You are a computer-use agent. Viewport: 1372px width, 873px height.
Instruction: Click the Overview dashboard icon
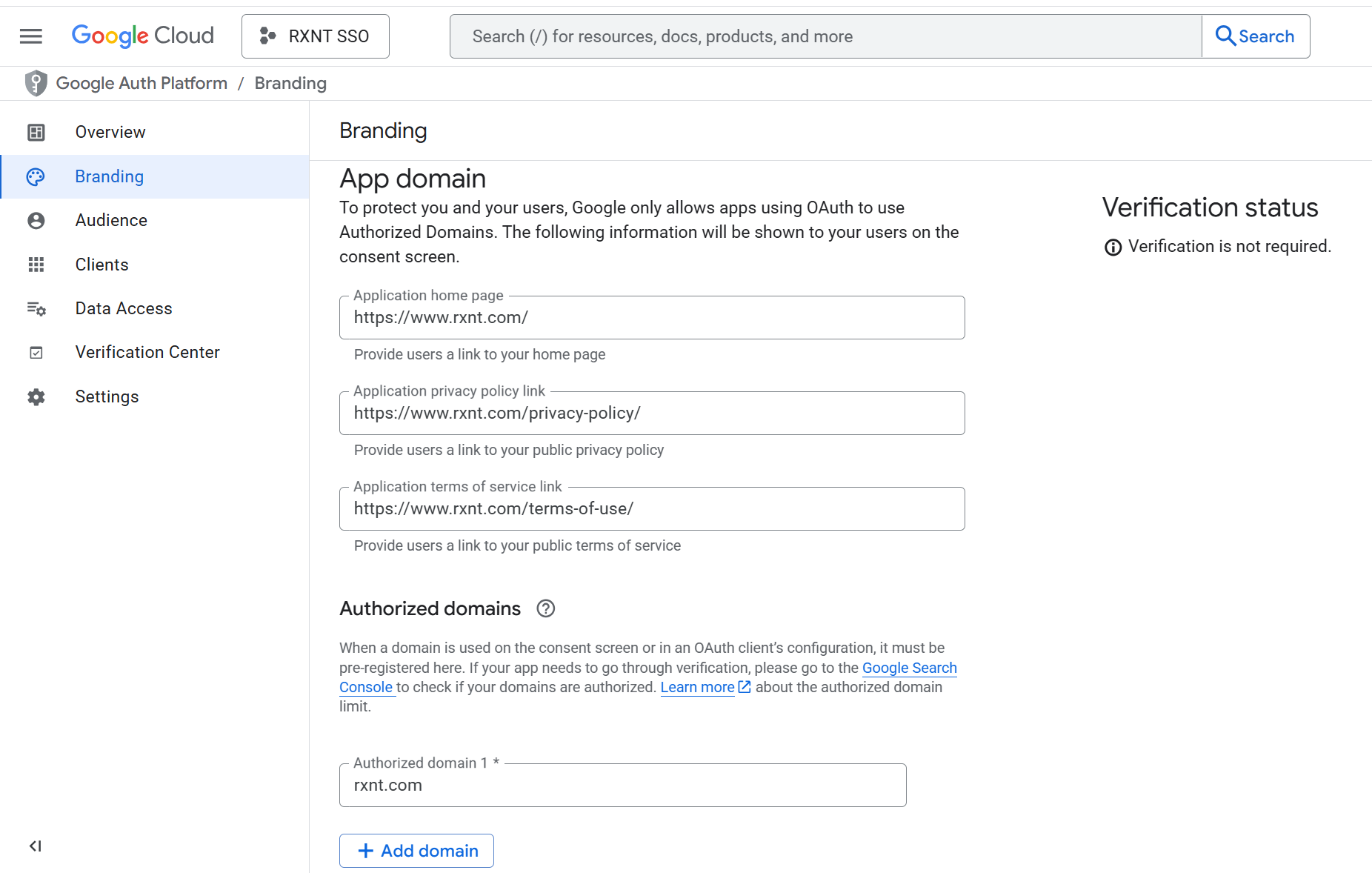[36, 133]
